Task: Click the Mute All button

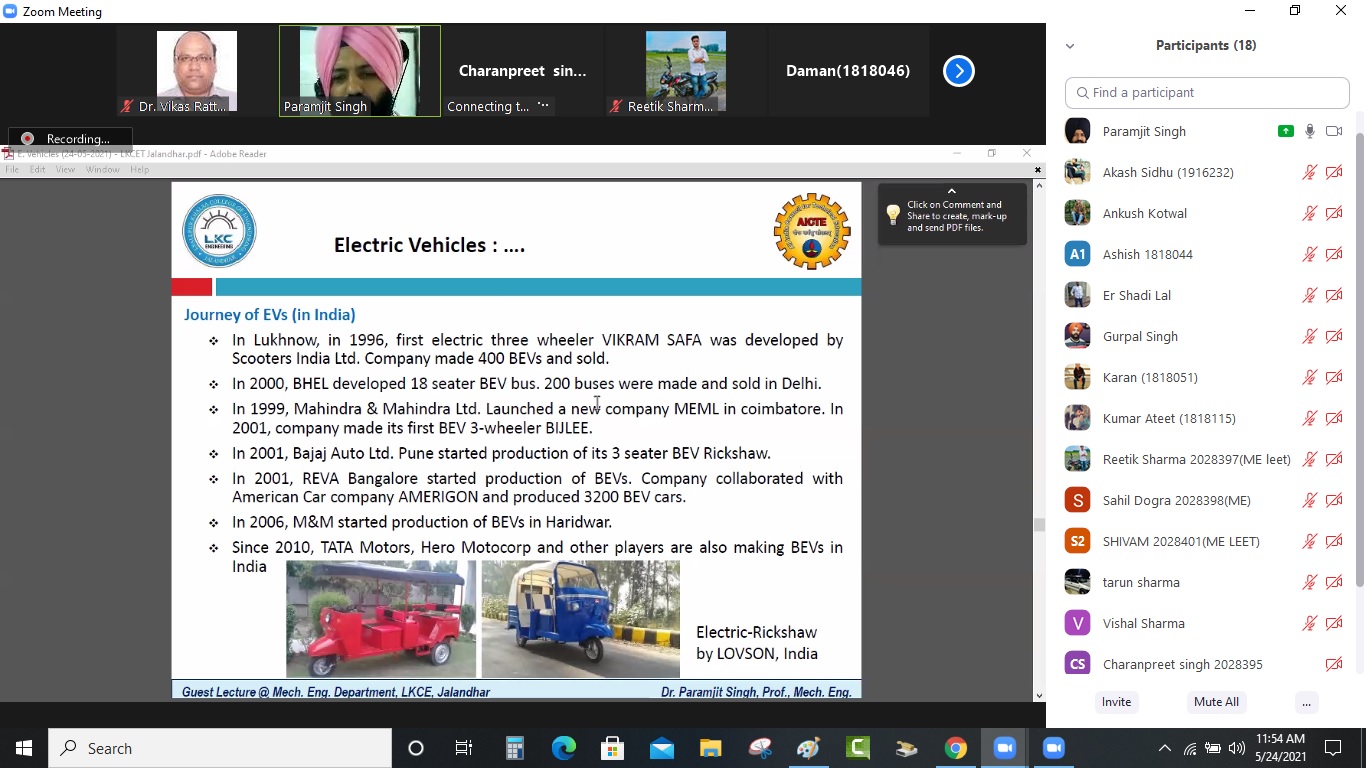Action: tap(1216, 702)
